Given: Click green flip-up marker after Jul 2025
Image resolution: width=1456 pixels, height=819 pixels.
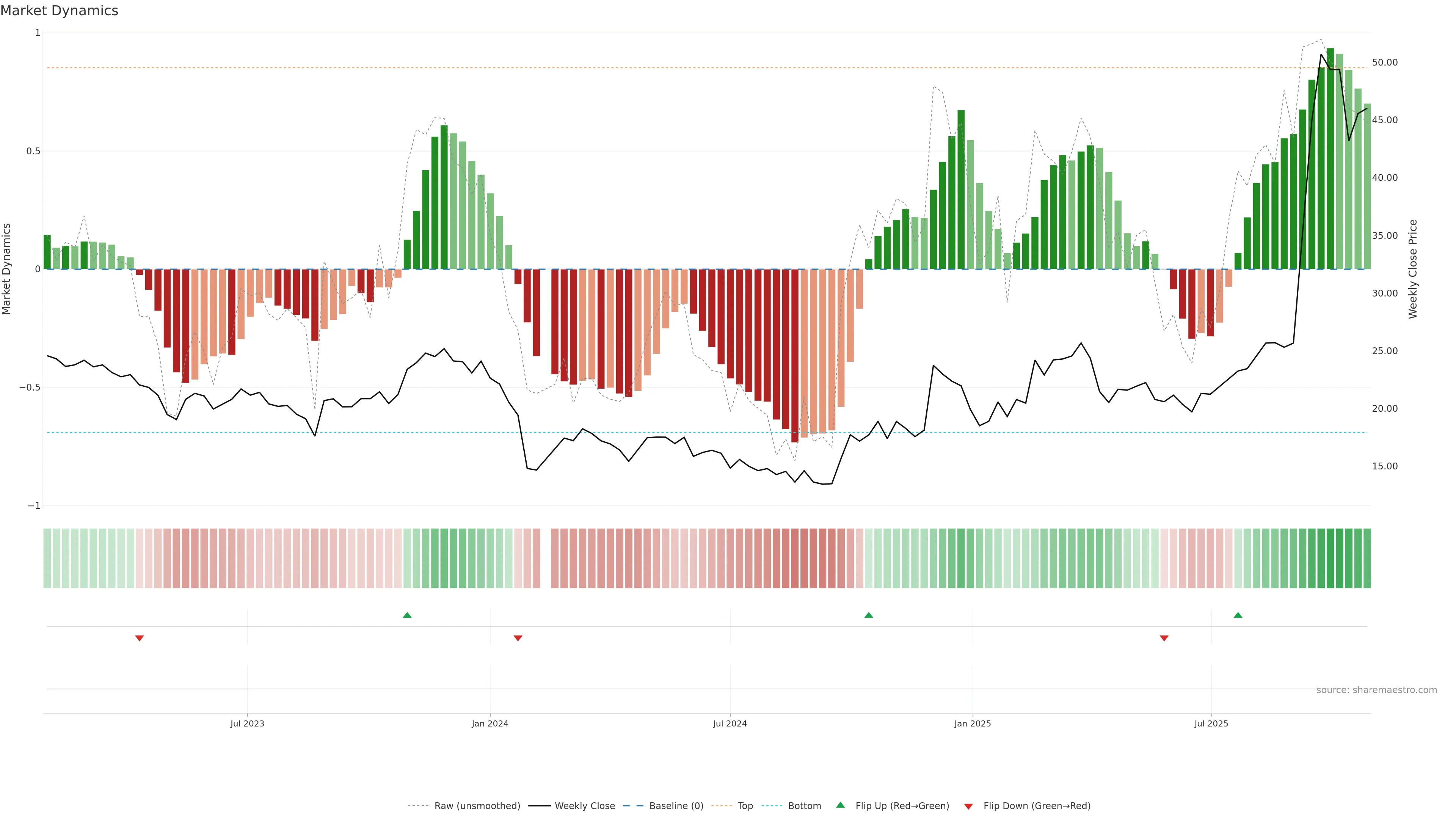Looking at the screenshot, I should (1238, 615).
